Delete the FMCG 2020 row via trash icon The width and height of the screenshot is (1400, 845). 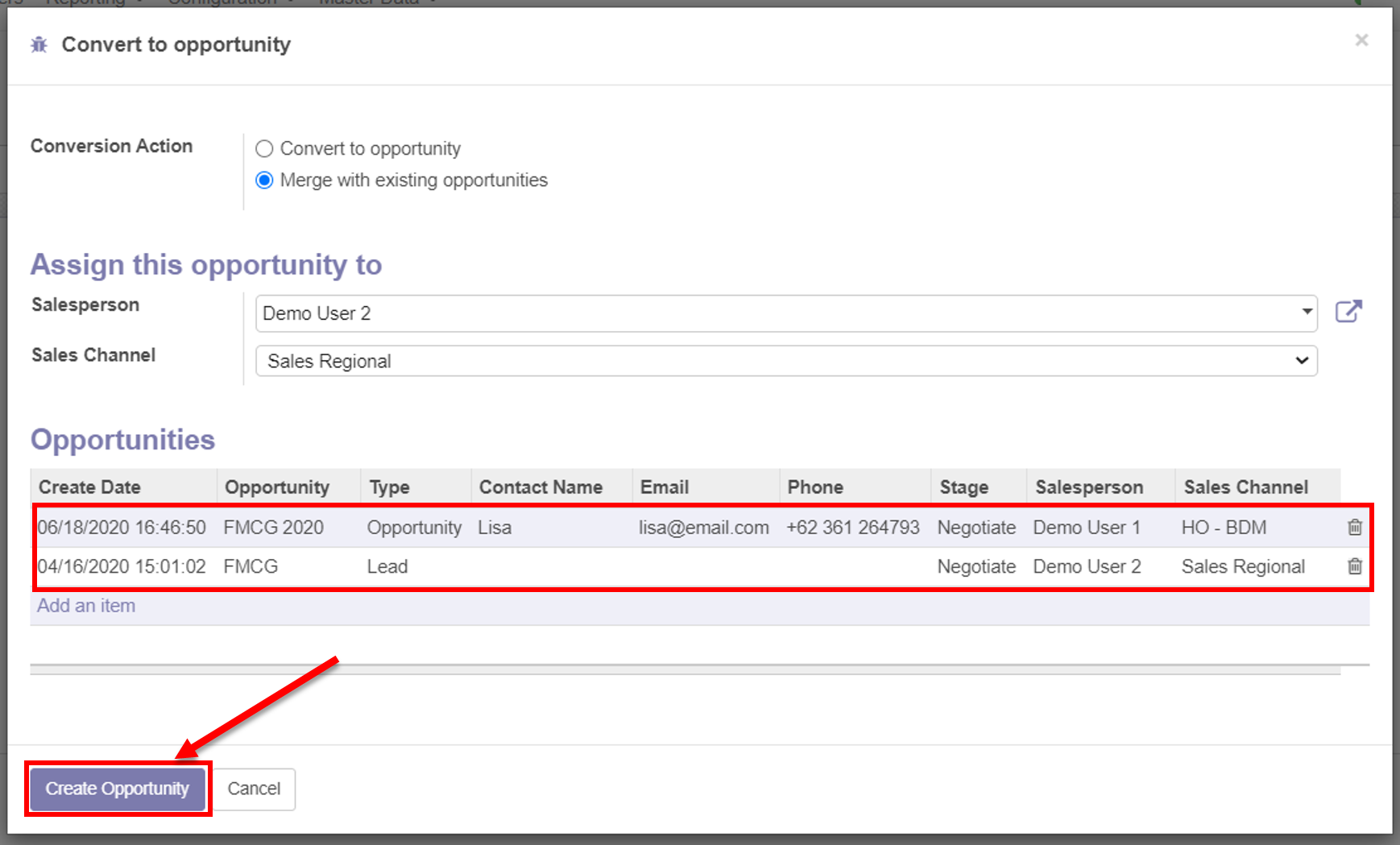pos(1355,527)
